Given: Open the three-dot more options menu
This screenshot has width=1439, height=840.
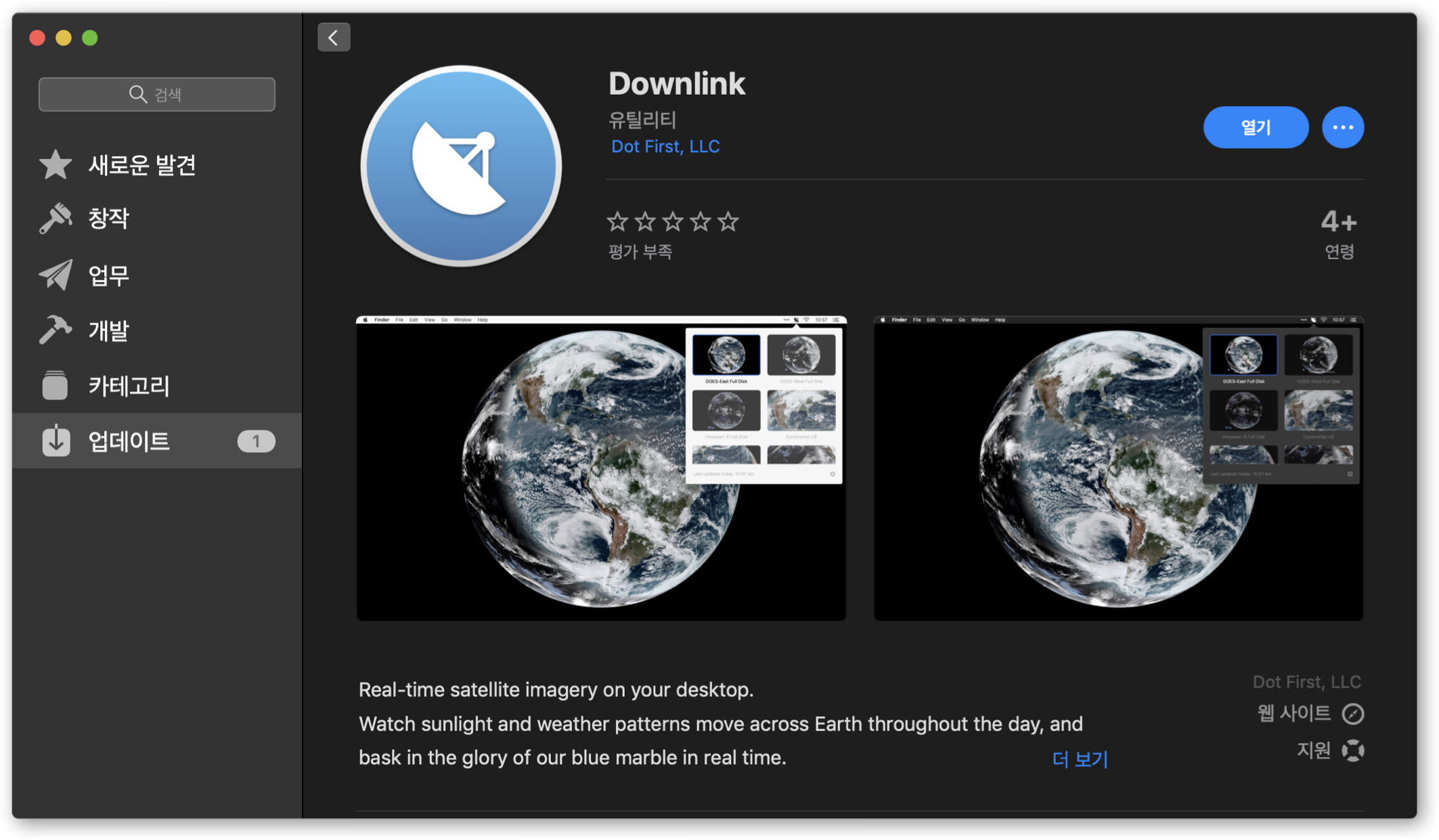Looking at the screenshot, I should 1342,127.
